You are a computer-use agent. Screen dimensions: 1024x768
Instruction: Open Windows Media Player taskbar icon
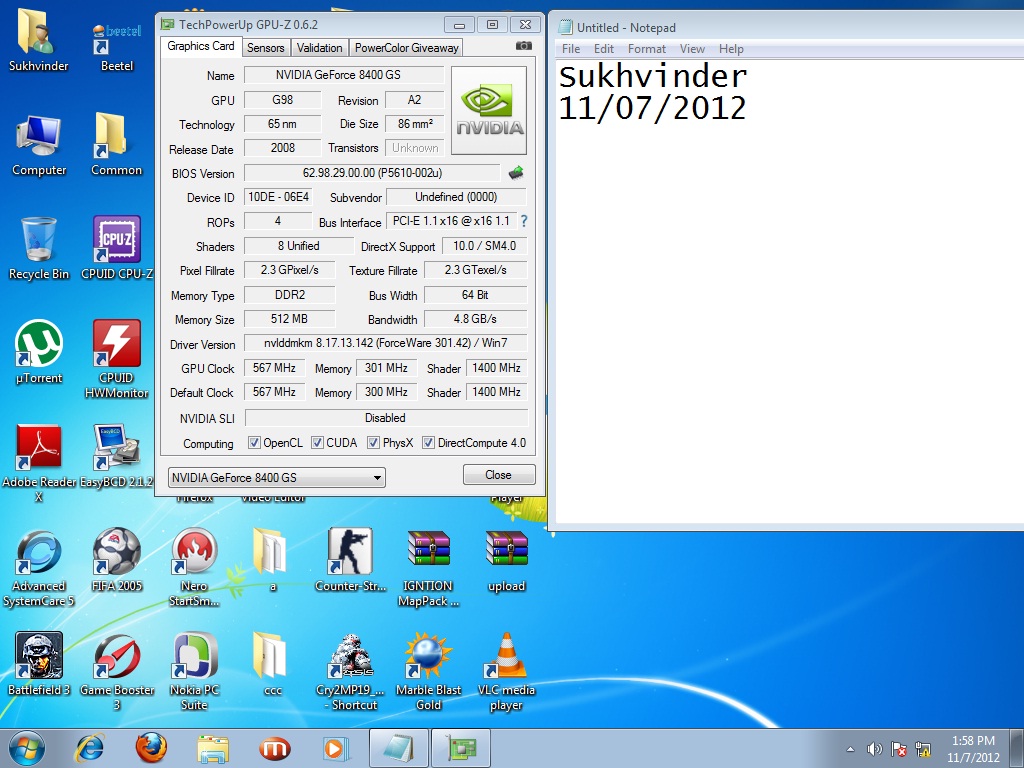click(336, 748)
